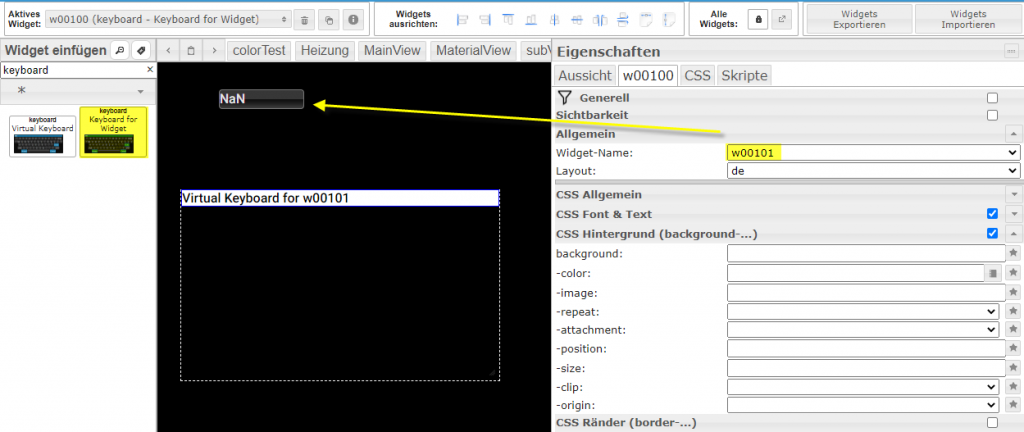This screenshot has width=1024, height=432.
Task: Click the filter funnel icon next to Generell
Action: [x=565, y=98]
